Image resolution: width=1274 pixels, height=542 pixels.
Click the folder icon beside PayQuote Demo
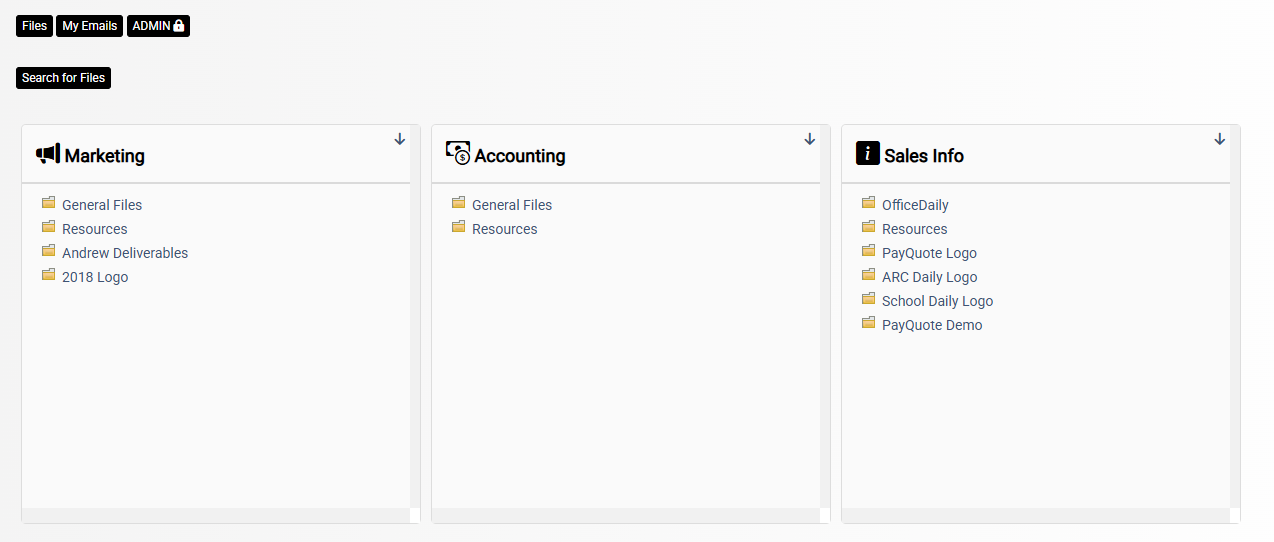click(868, 323)
